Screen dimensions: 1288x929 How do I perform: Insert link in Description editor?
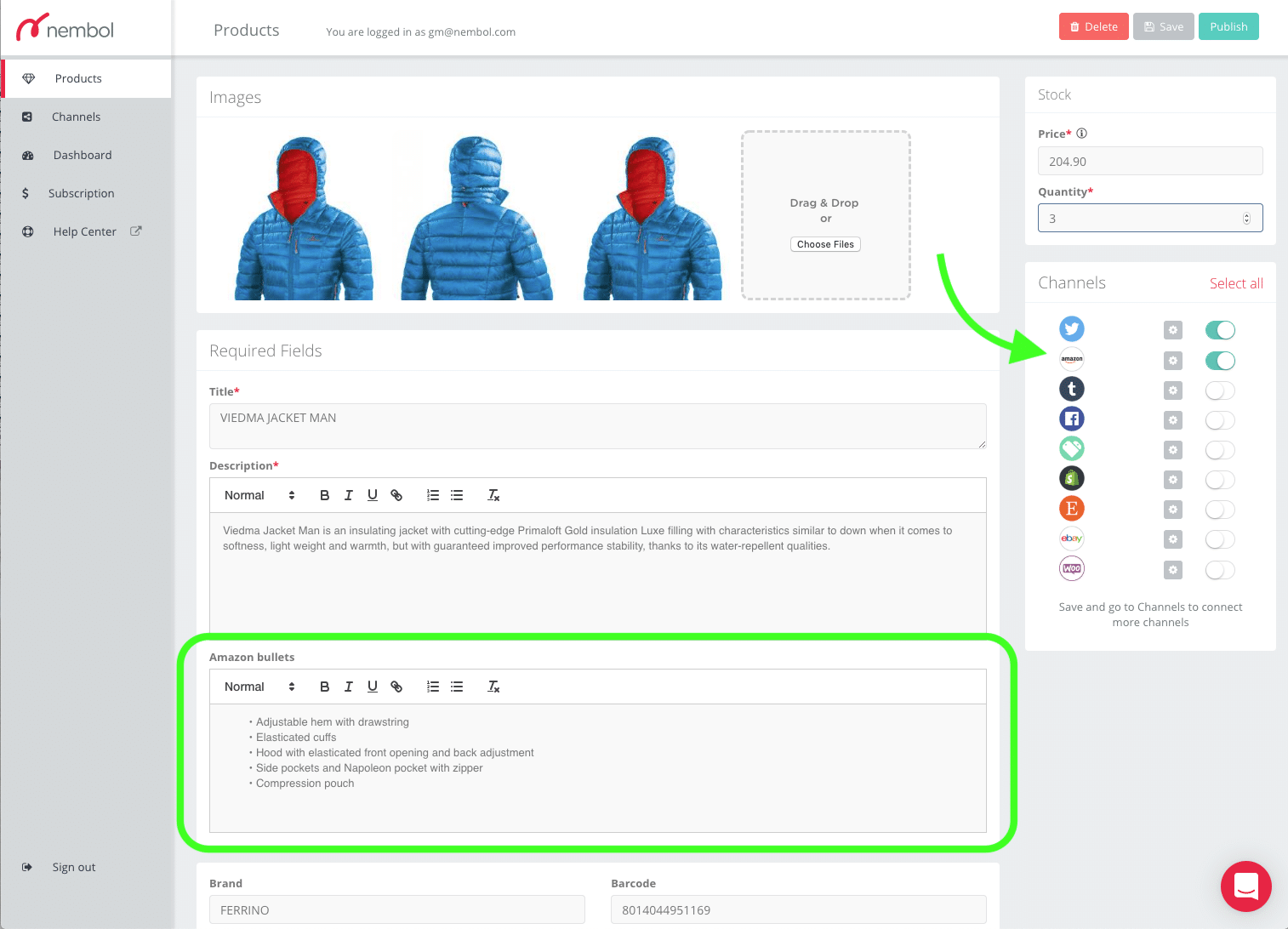tap(396, 495)
